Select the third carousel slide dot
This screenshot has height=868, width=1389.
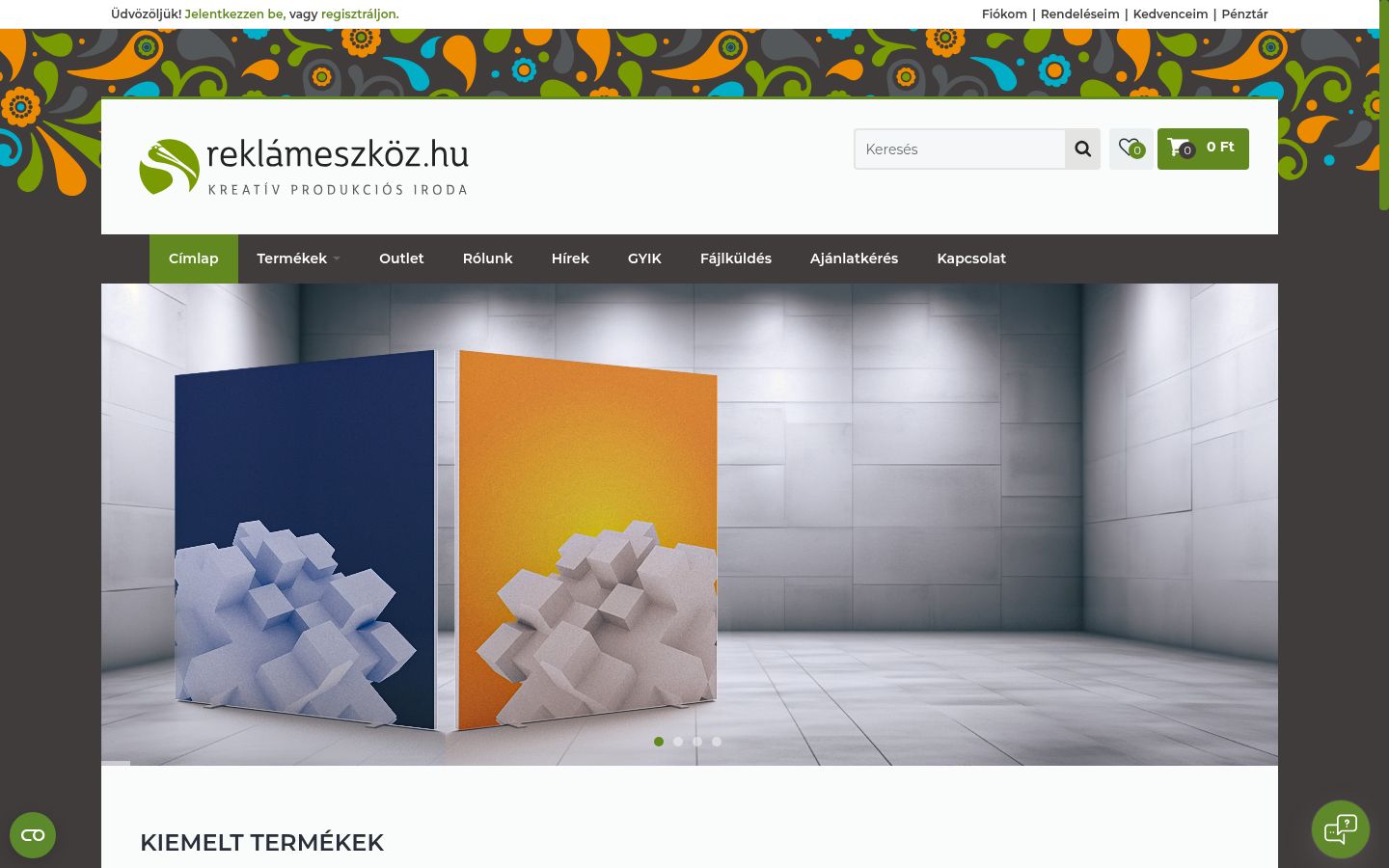click(697, 742)
